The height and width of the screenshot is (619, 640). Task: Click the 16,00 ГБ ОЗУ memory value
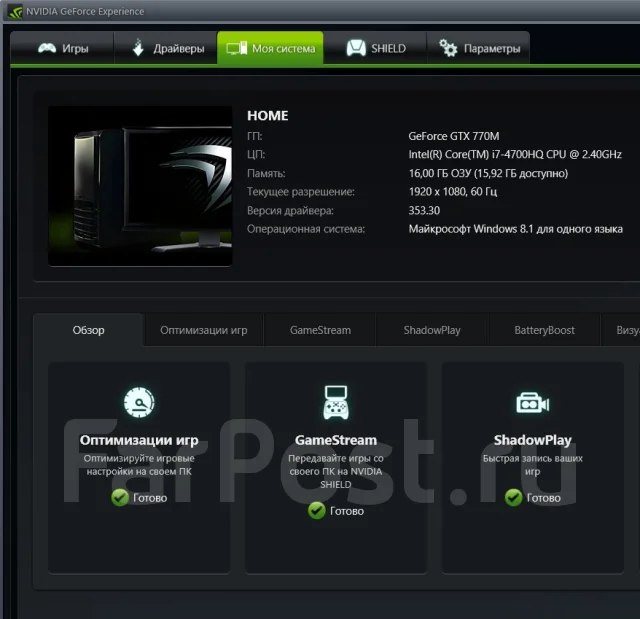coord(488,173)
